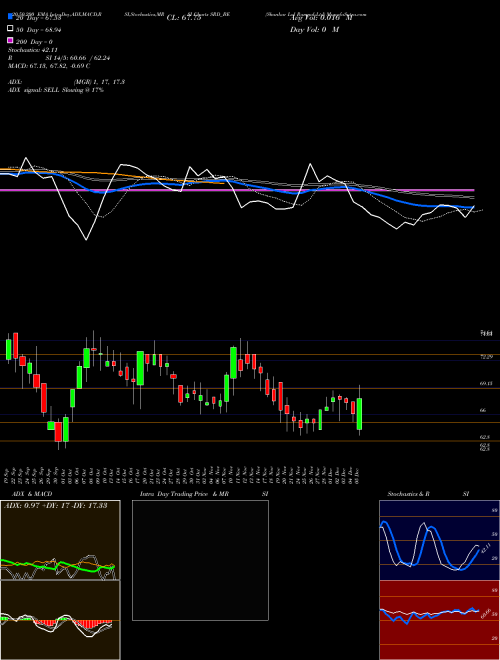This screenshot has width=500, height=660.
Task: Click the 'Stochastics: 42.11' readout
Action: tap(33, 50)
